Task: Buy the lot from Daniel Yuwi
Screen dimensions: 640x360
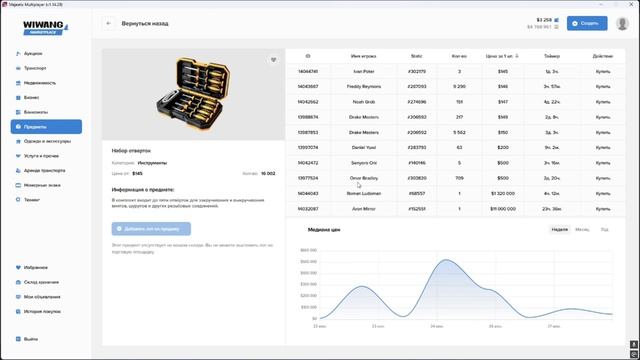Action: [602, 148]
